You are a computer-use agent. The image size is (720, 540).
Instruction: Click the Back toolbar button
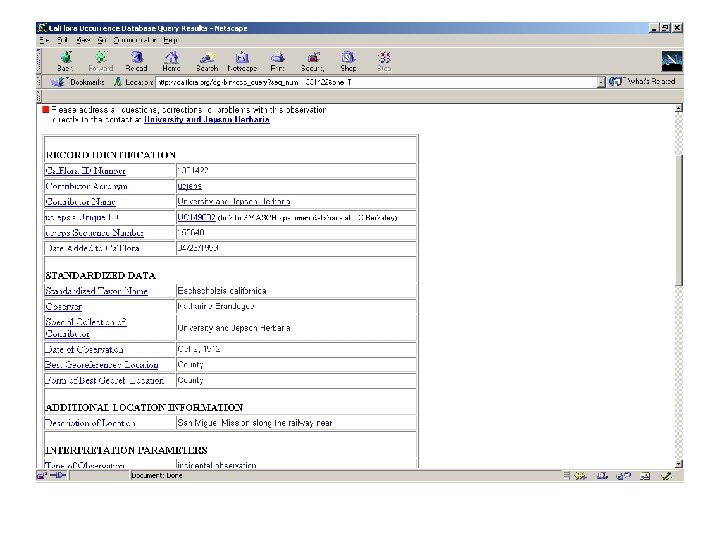pyautogui.click(x=65, y=61)
